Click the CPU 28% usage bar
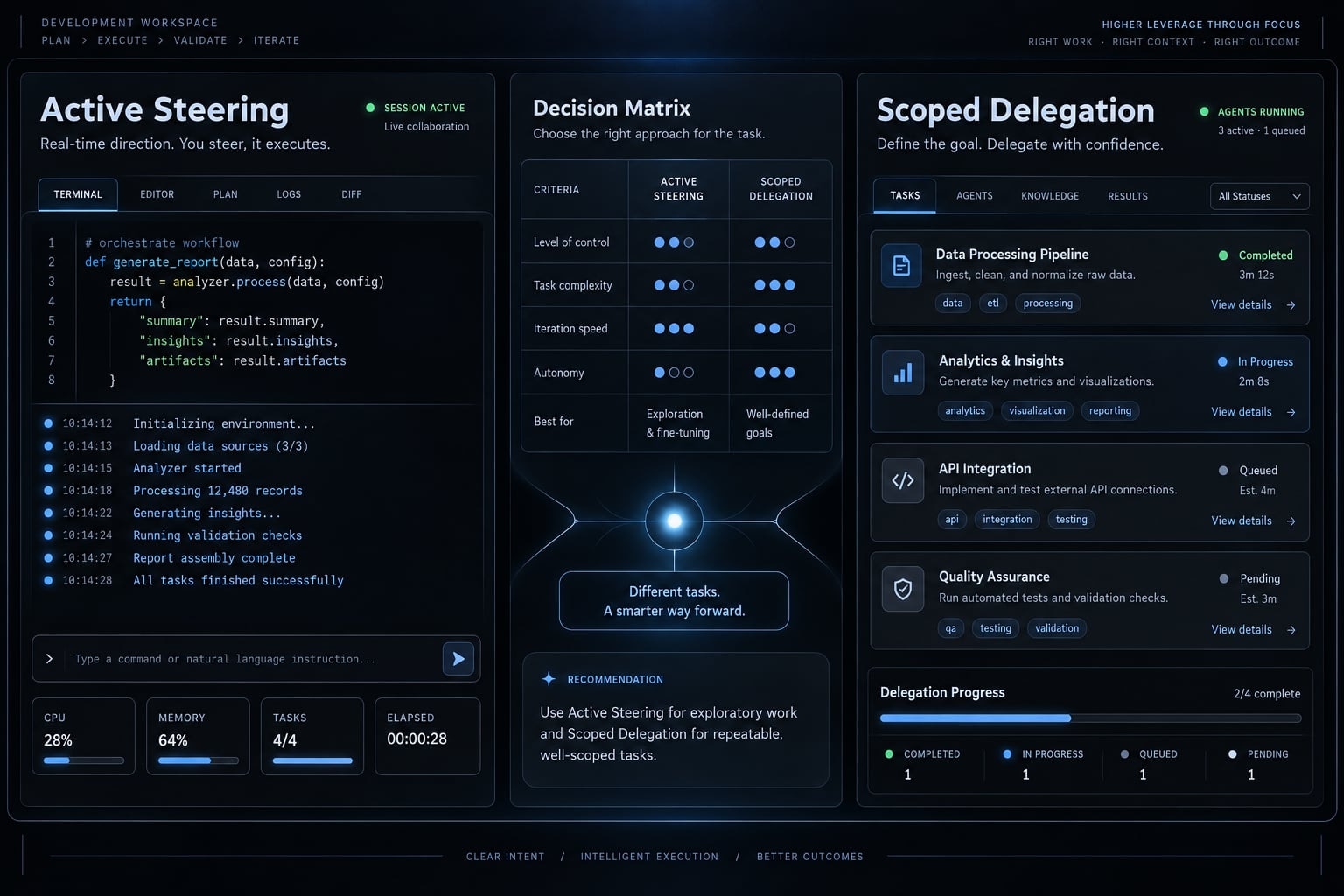Screen dimensions: 1344x896 (84, 760)
